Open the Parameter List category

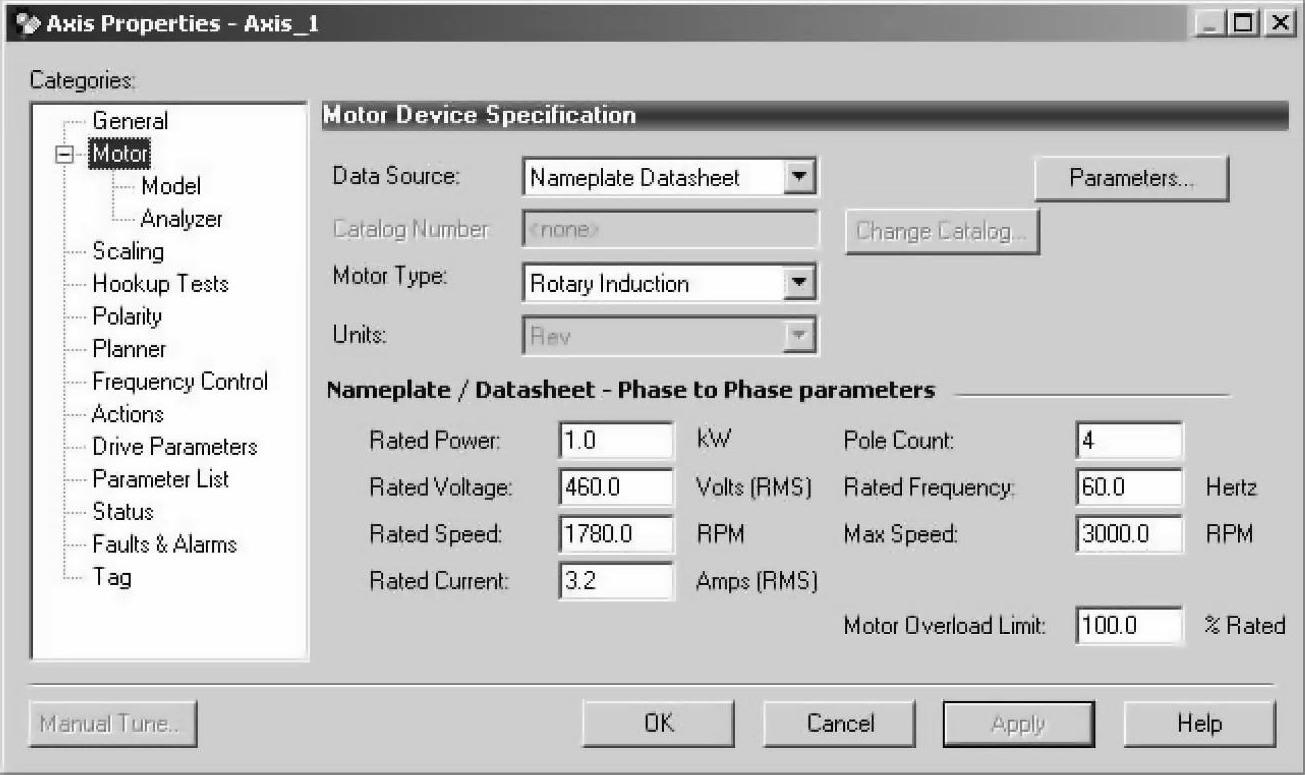[x=160, y=479]
